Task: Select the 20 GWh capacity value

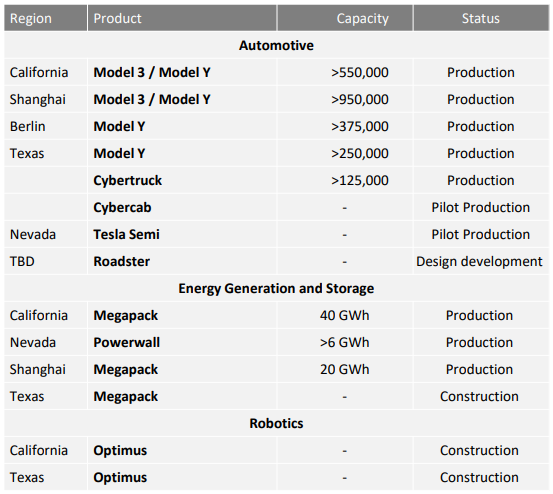Action: click(345, 369)
